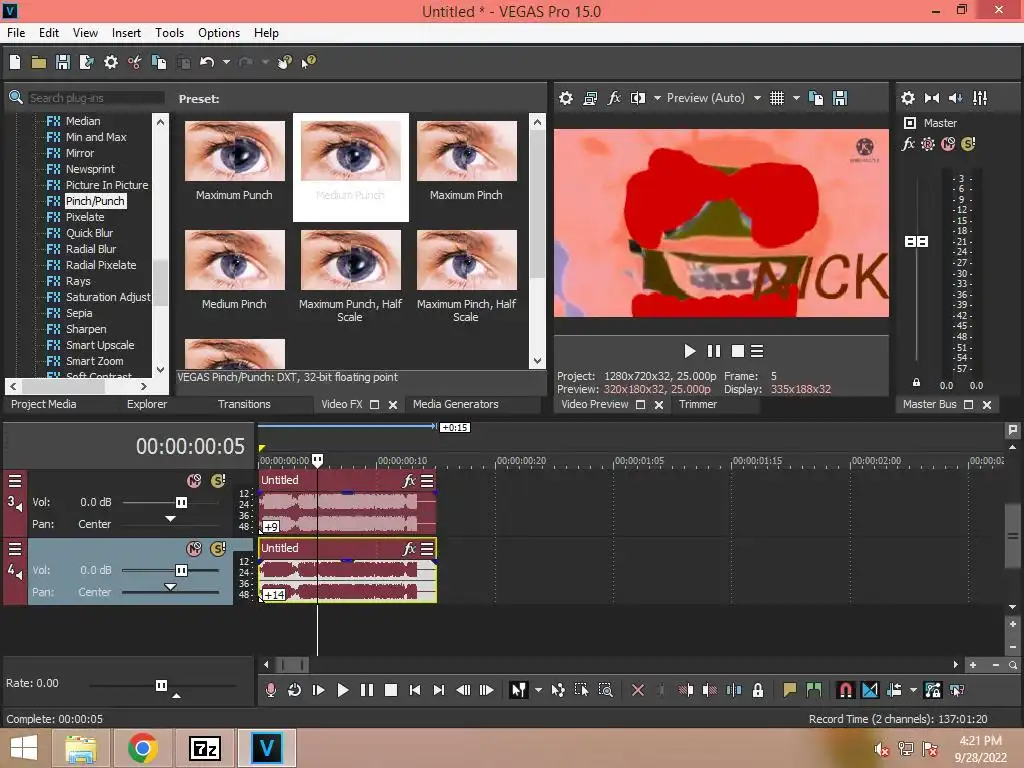The width and height of the screenshot is (1024, 768).
Task: Switch to the Transitions tab
Action: 244,404
